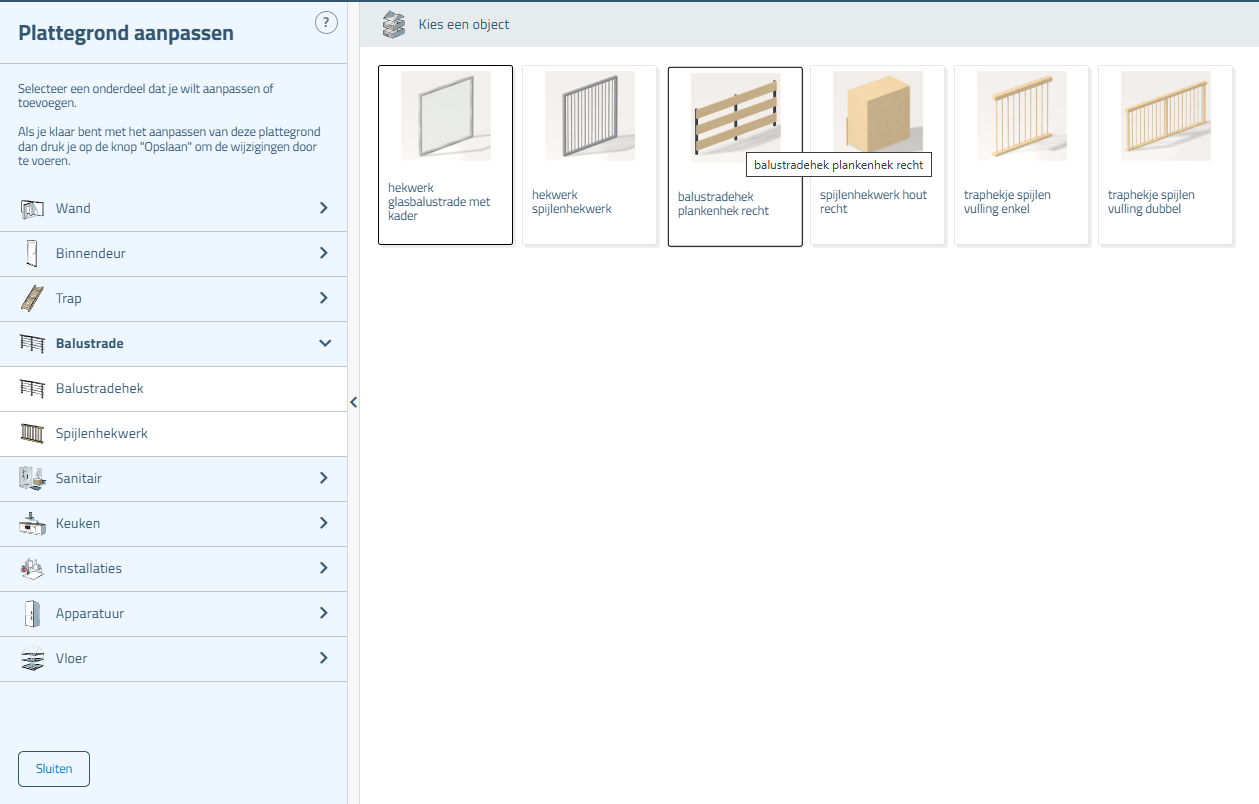
Task: Click the Apparatuur appliance icon
Action: coord(32,614)
